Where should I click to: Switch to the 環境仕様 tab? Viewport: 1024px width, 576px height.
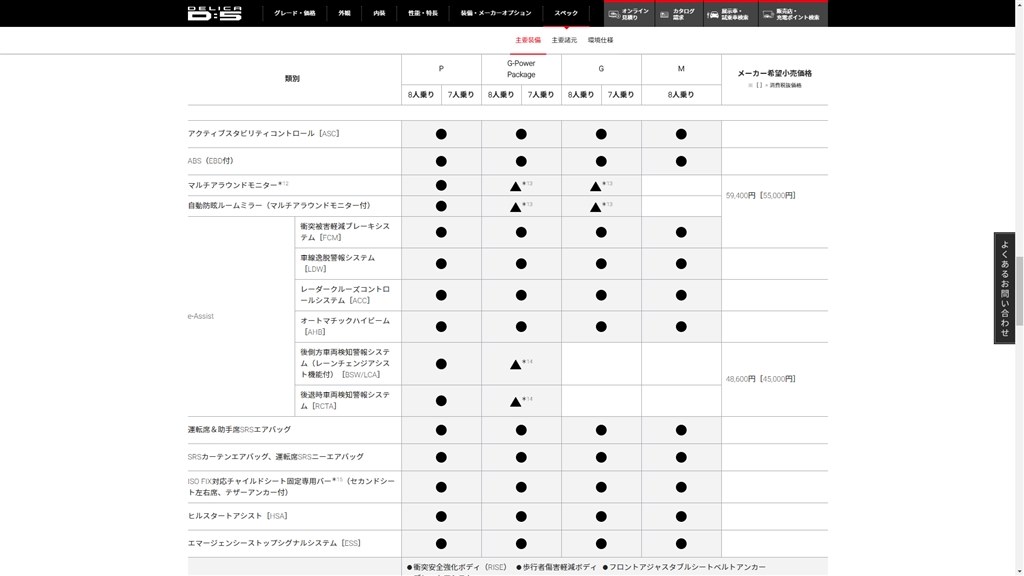tap(601, 40)
